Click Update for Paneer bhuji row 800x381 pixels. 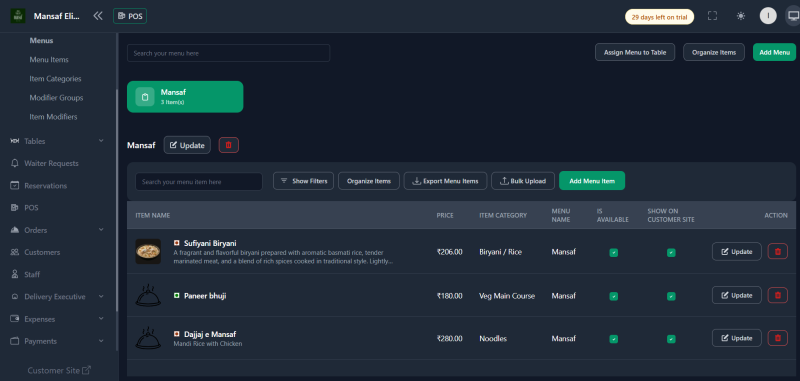737,295
